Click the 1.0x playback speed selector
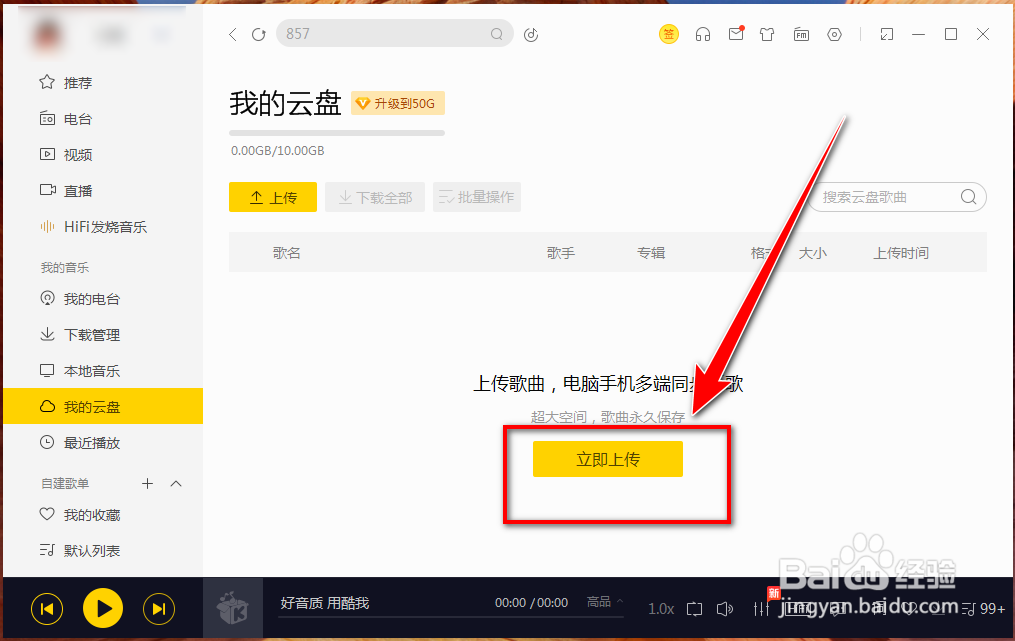The height and width of the screenshot is (641, 1015). [x=661, y=608]
